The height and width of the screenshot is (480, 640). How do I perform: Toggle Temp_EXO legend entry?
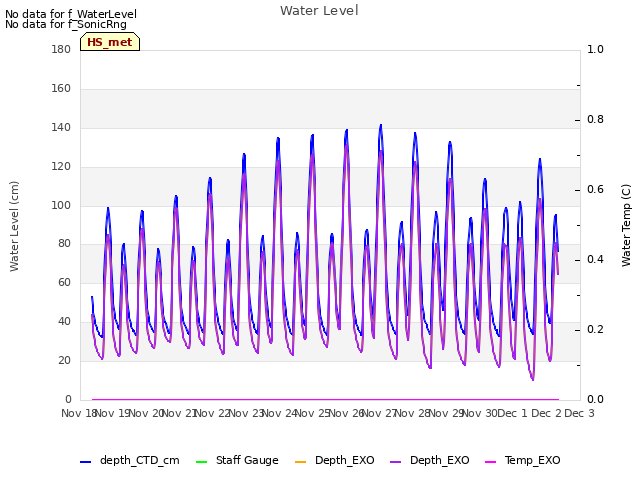[x=522, y=460]
